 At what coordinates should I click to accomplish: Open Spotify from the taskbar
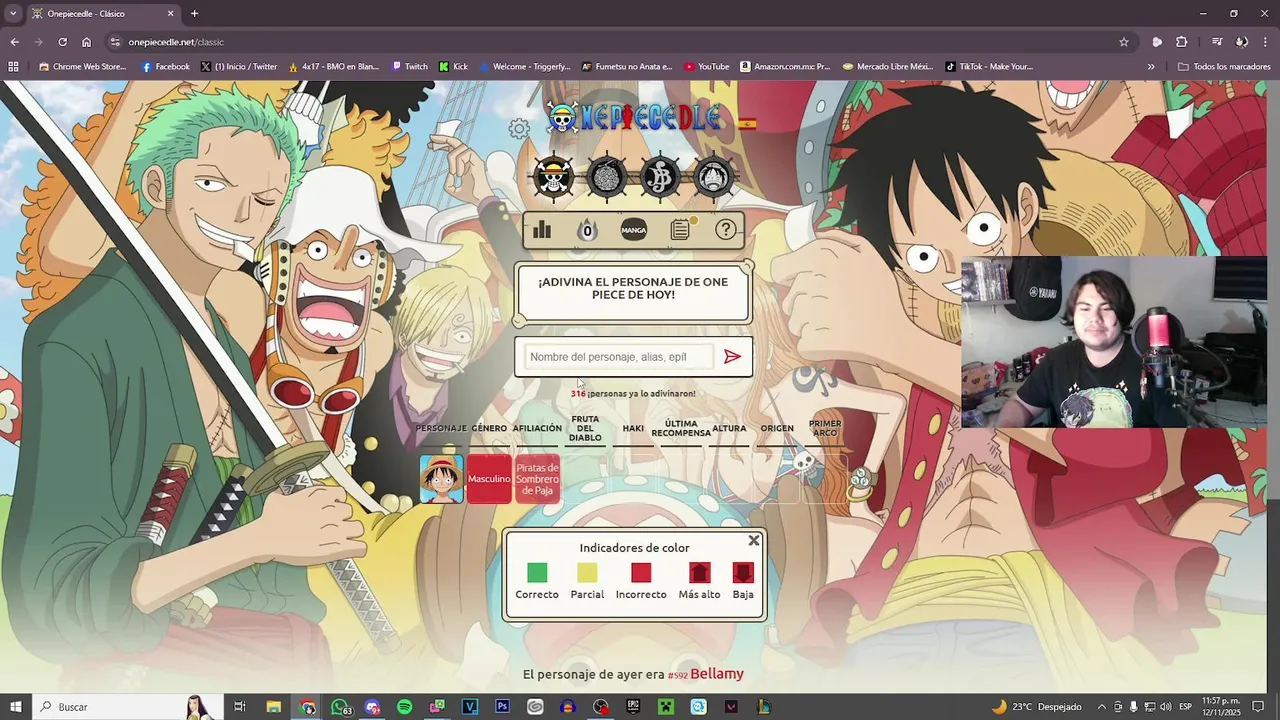(x=404, y=707)
